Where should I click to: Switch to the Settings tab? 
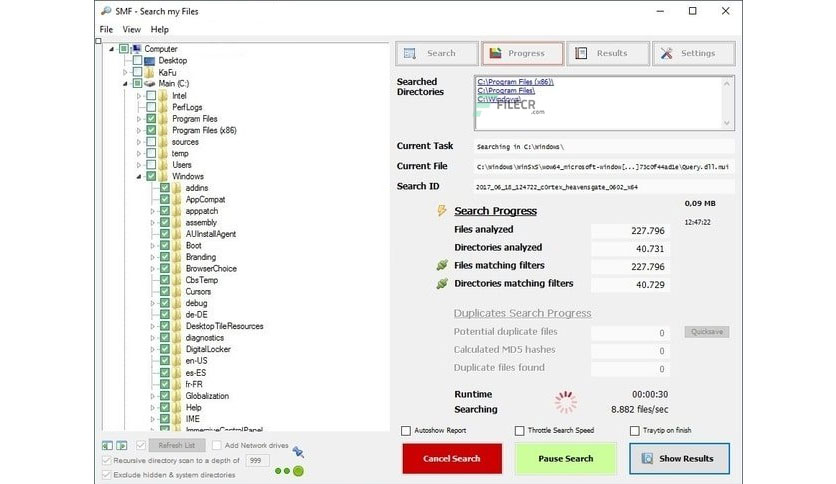[694, 53]
